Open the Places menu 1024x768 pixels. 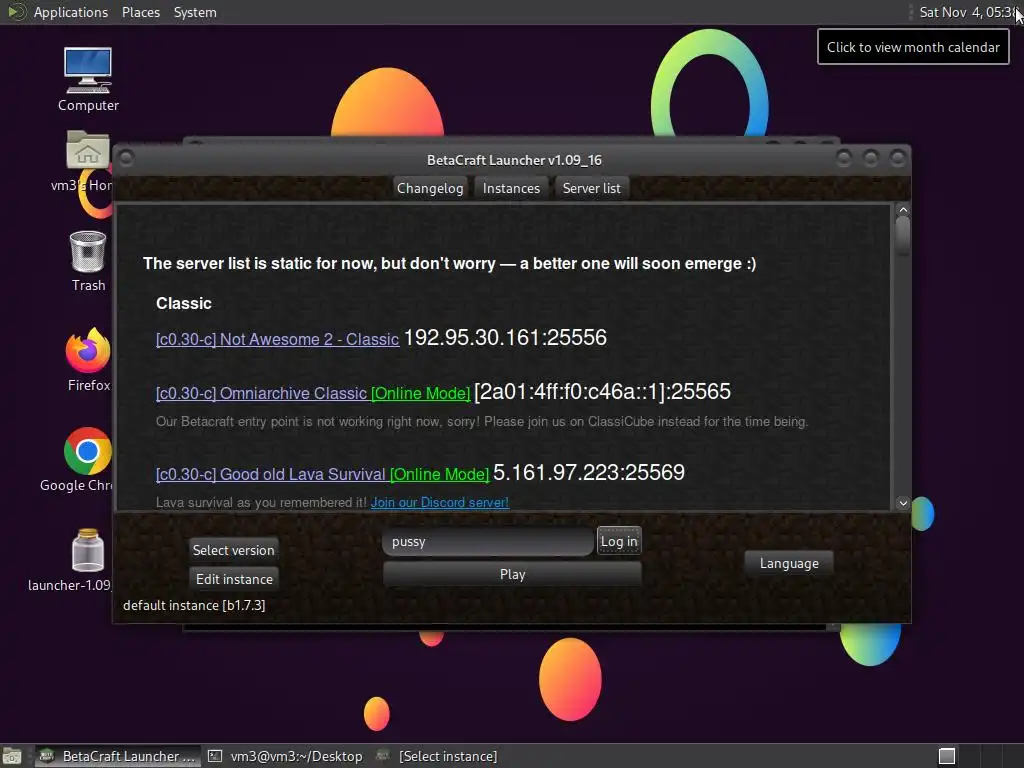point(140,12)
